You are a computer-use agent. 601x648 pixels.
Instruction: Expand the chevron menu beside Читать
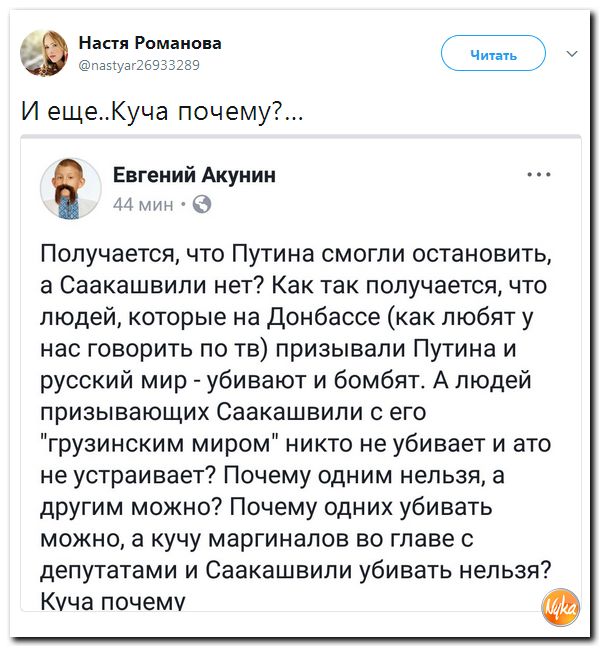click(x=572, y=53)
